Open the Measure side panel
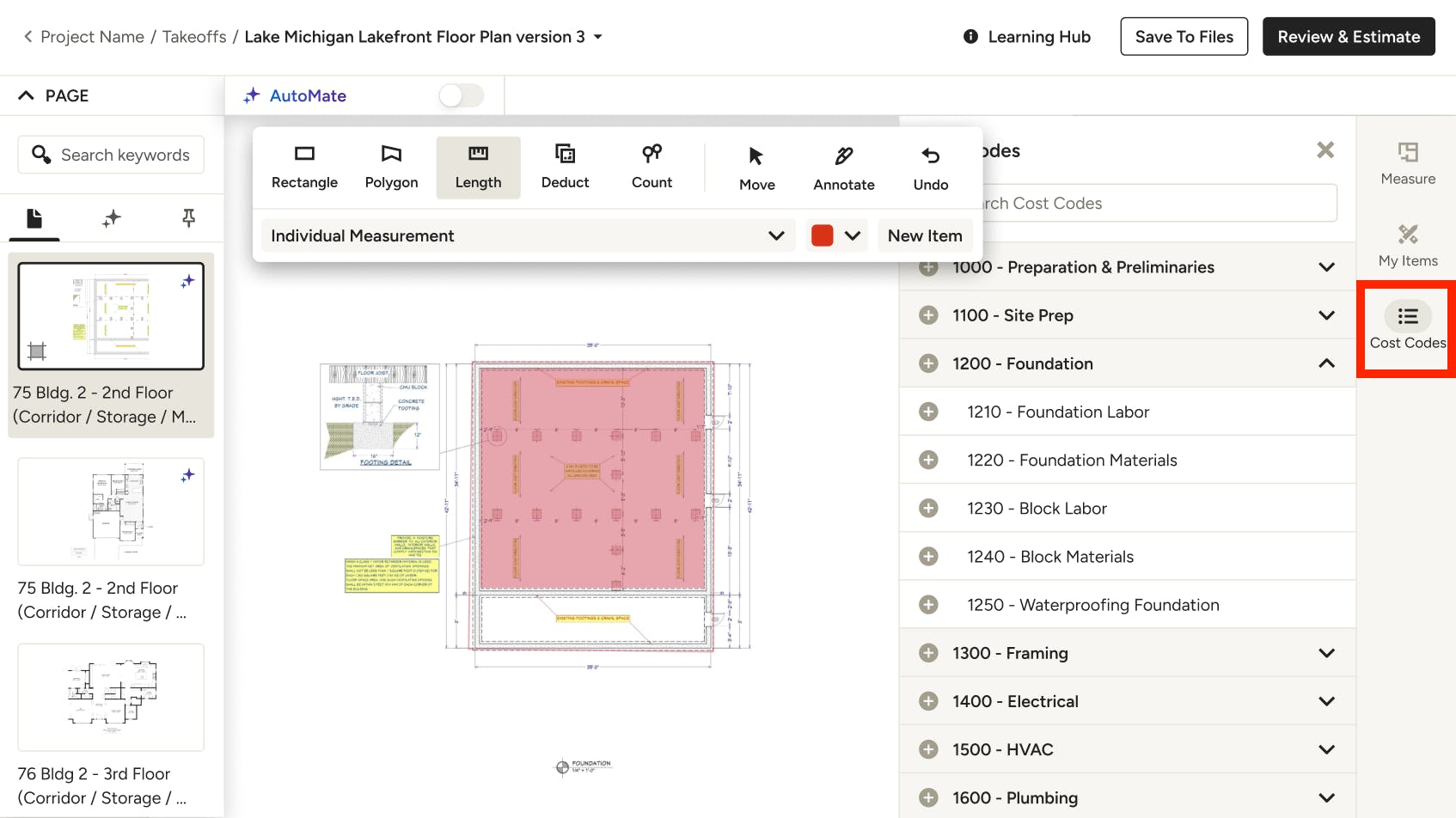 (1408, 163)
